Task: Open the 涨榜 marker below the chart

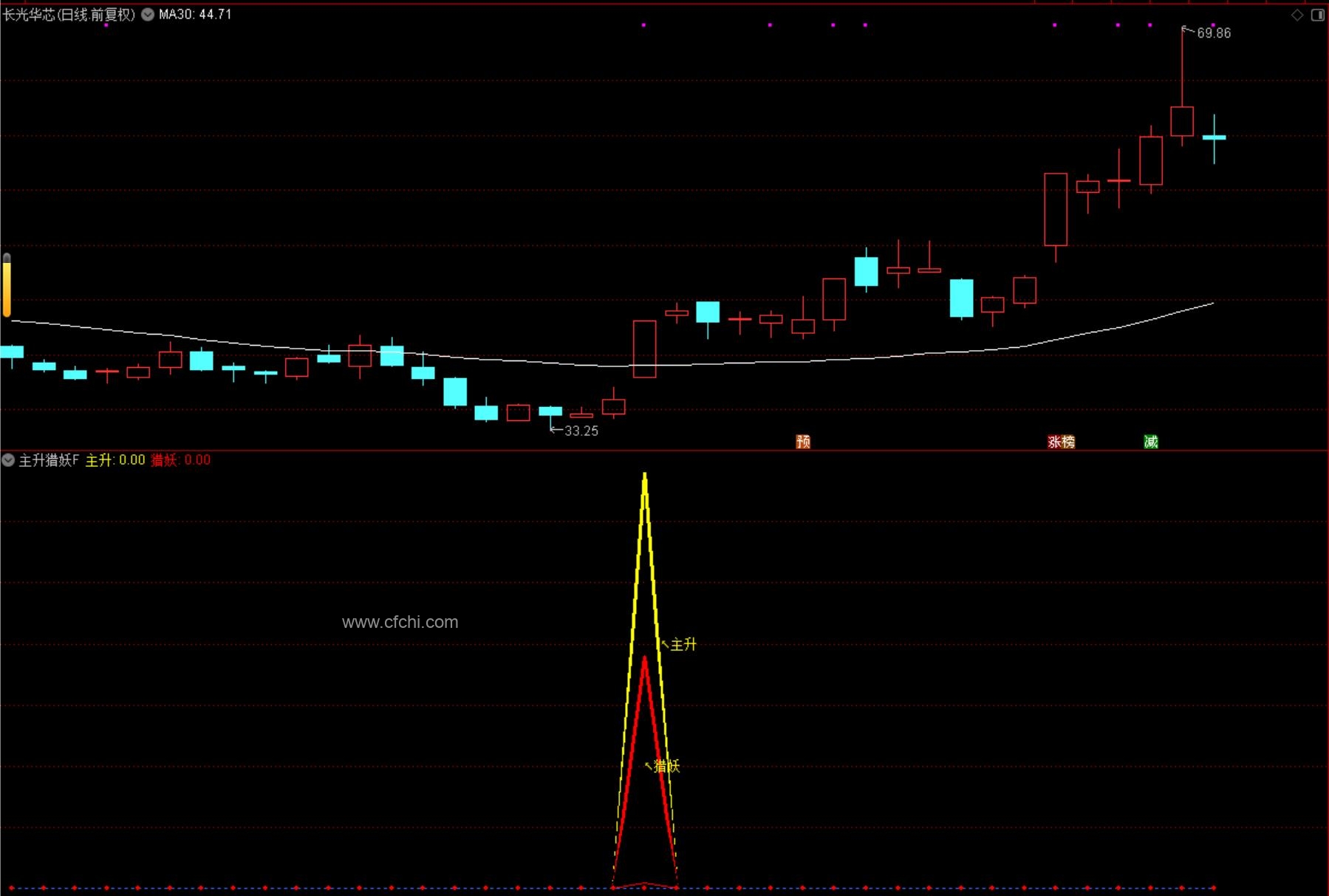Action: coord(1061,442)
